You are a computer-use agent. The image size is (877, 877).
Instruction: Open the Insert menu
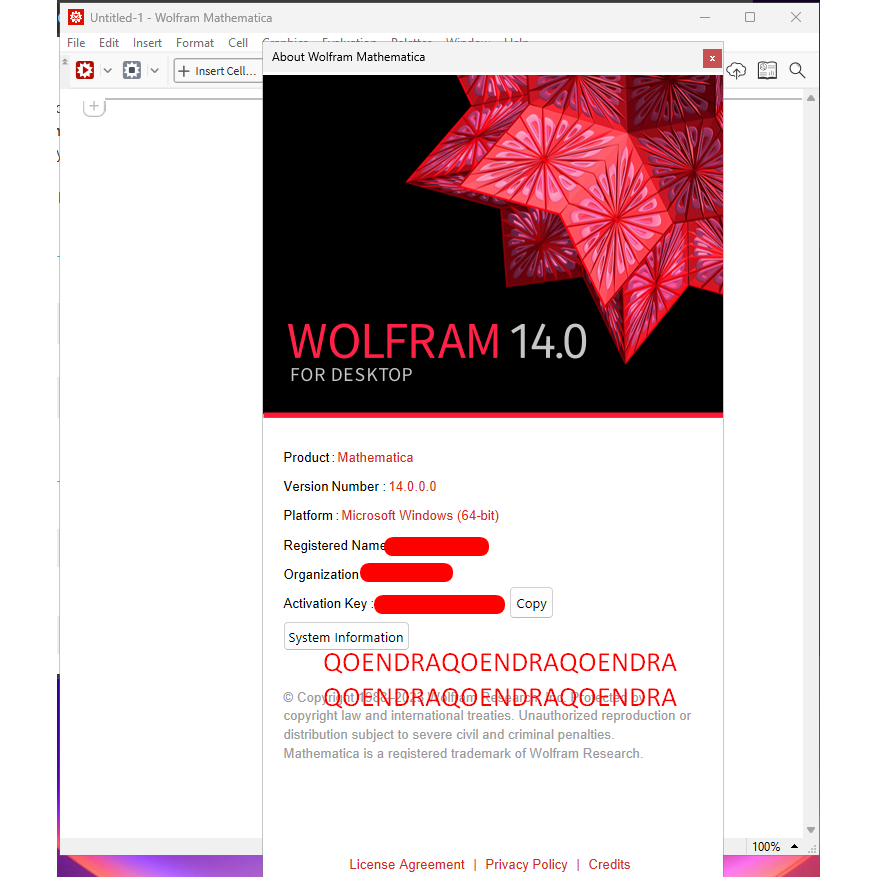(x=147, y=43)
